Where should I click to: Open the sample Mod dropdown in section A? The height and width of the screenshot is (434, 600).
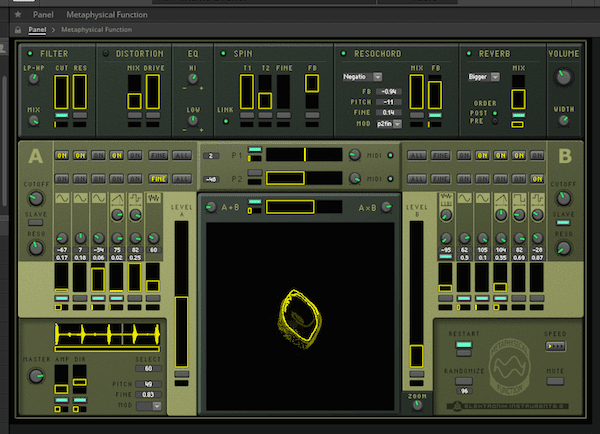(149, 406)
